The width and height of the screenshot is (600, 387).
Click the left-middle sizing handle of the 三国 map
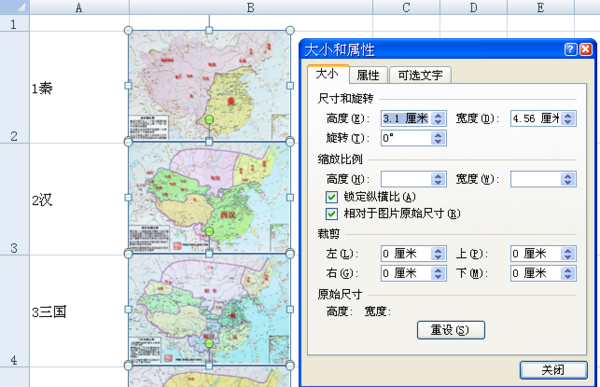[129, 309]
